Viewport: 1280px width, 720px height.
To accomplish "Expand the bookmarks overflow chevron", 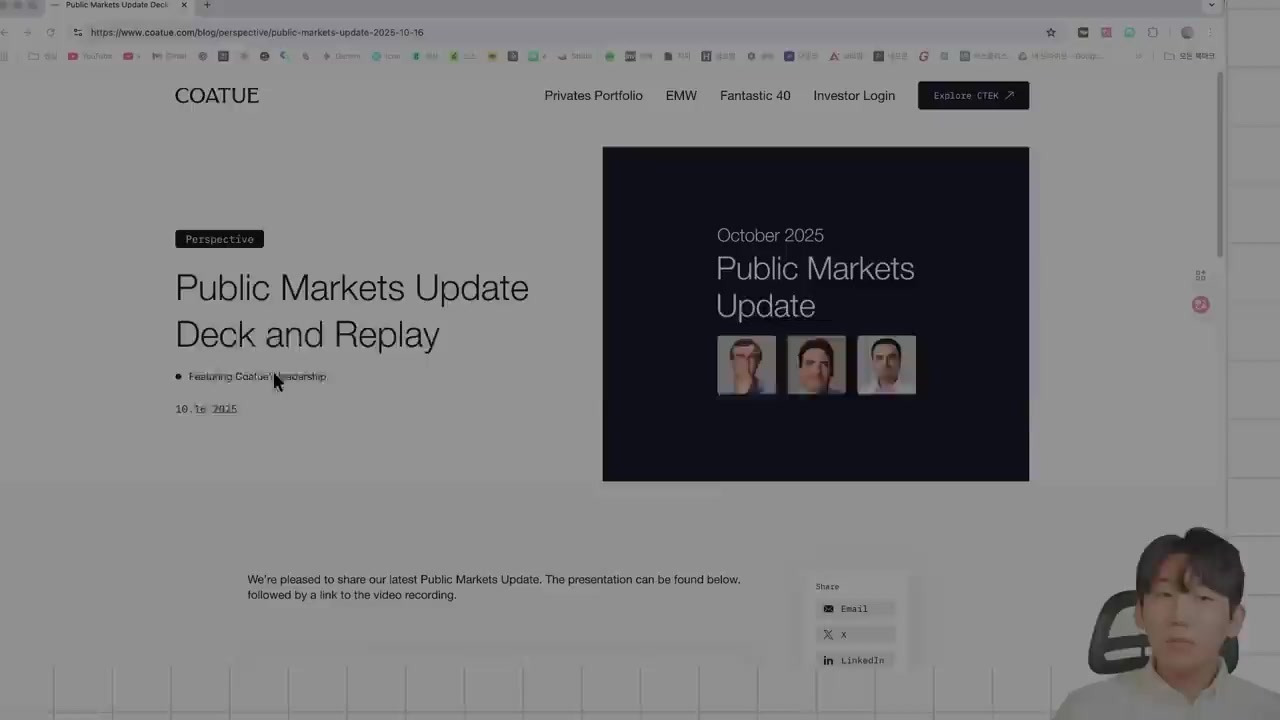I will (1139, 56).
